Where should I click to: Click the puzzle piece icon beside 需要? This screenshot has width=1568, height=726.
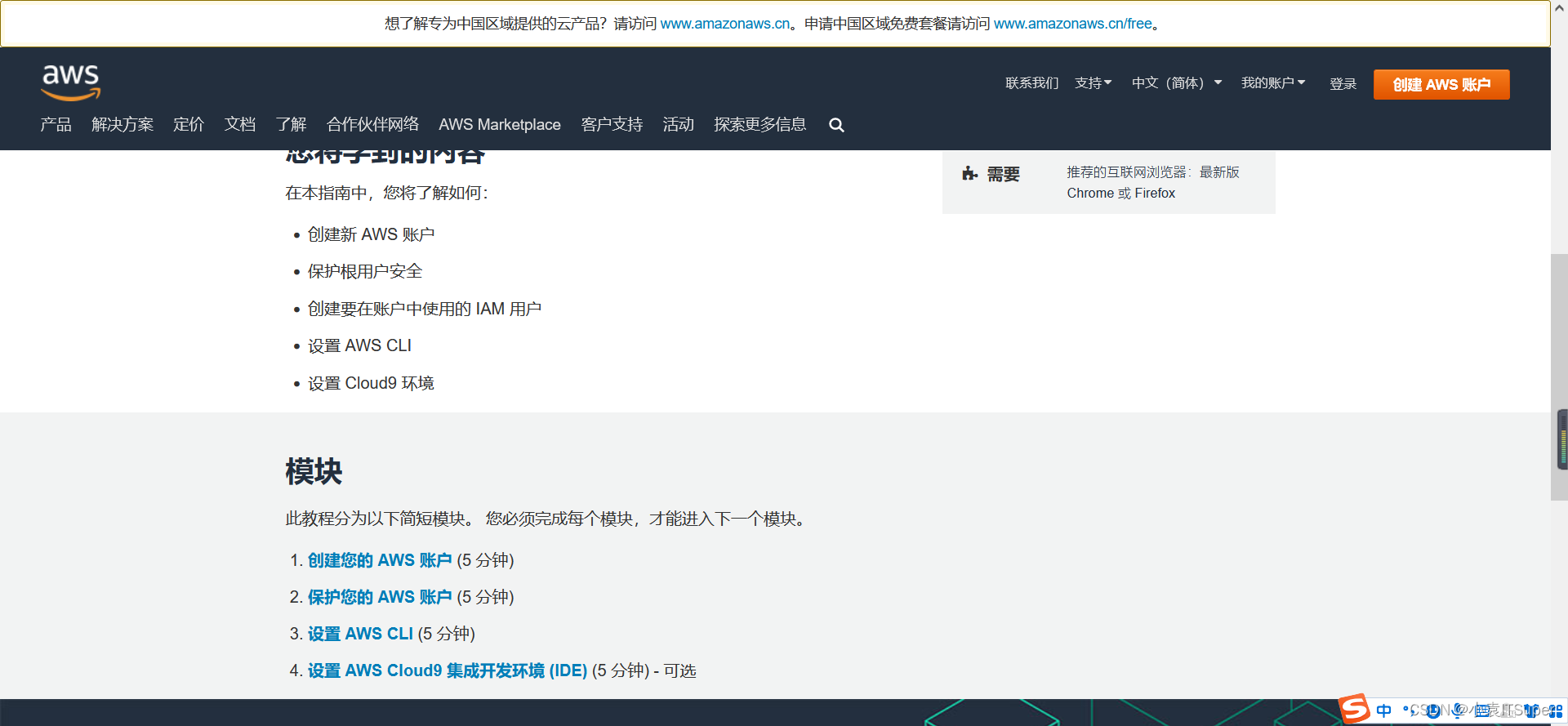click(x=969, y=173)
